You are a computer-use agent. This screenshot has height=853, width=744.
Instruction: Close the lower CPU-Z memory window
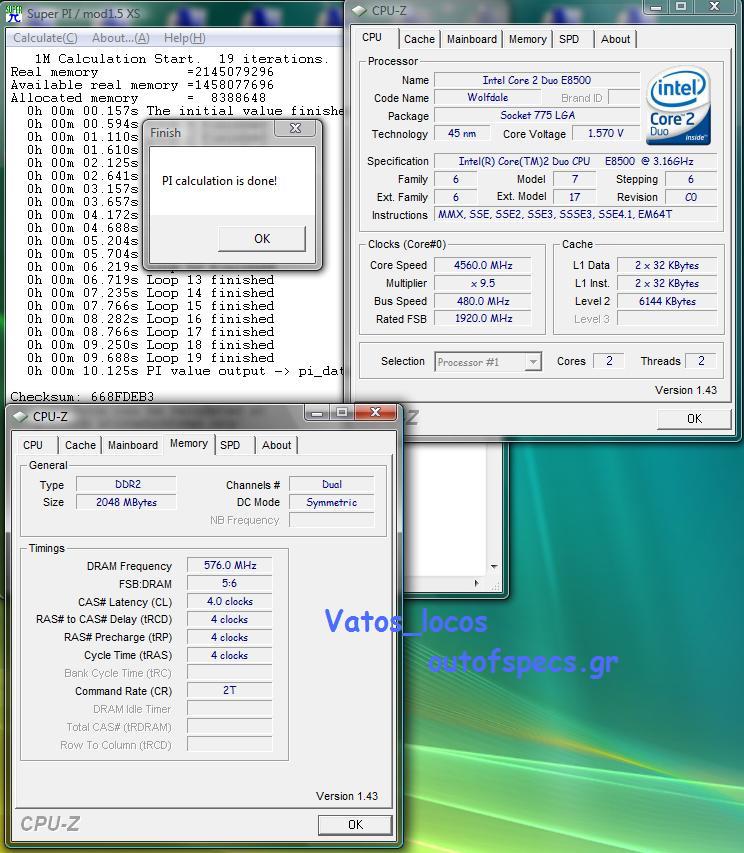click(x=375, y=412)
